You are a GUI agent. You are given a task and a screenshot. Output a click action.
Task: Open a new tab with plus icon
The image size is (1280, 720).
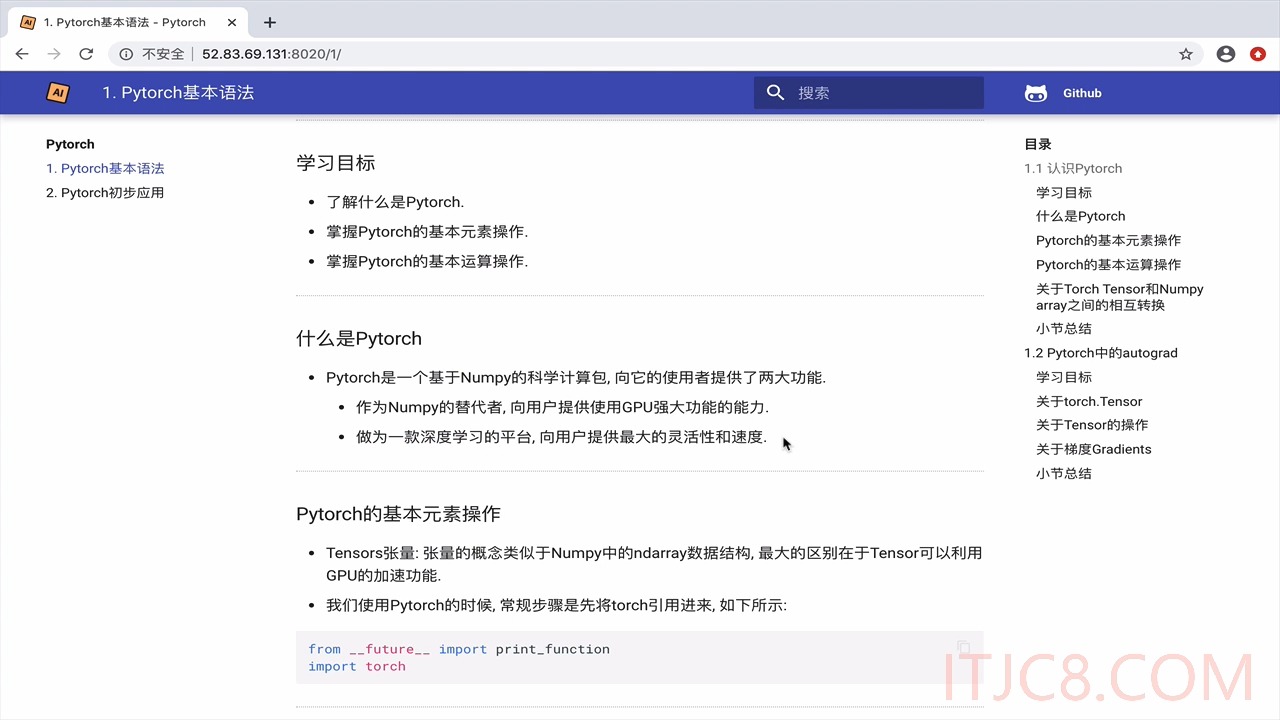point(270,22)
